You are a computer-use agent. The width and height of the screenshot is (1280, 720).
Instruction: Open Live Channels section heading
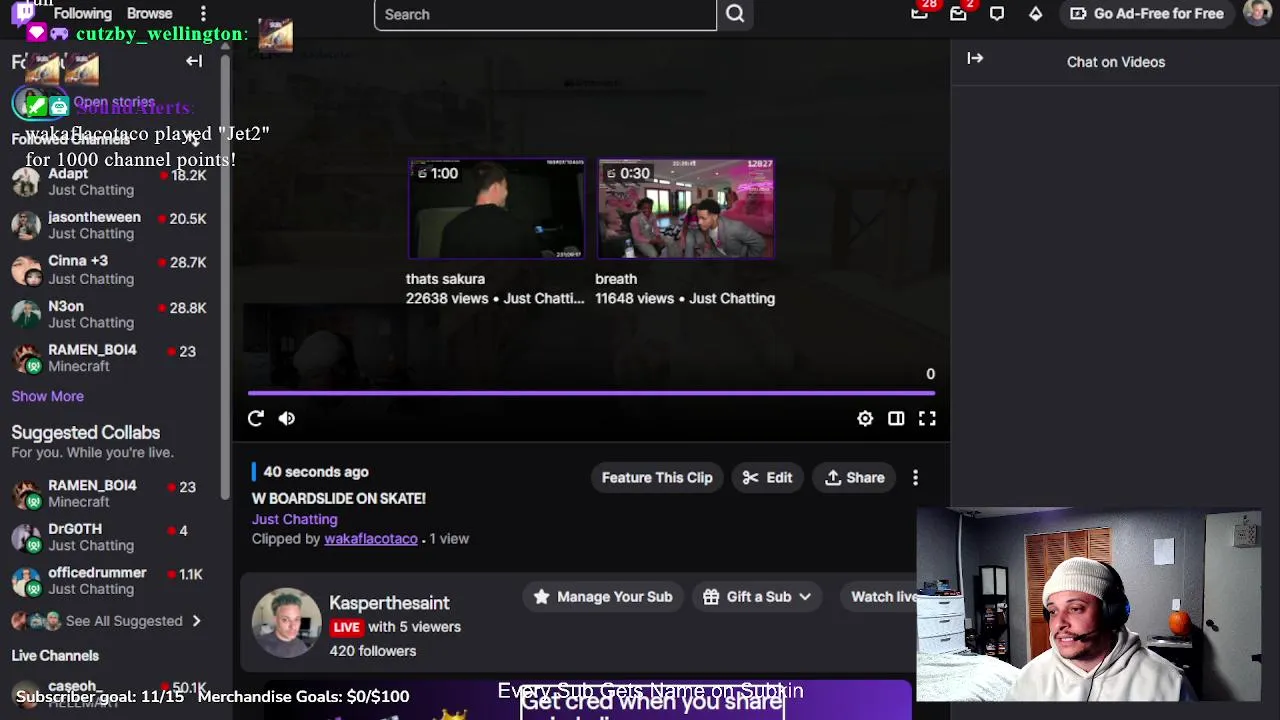pos(55,656)
